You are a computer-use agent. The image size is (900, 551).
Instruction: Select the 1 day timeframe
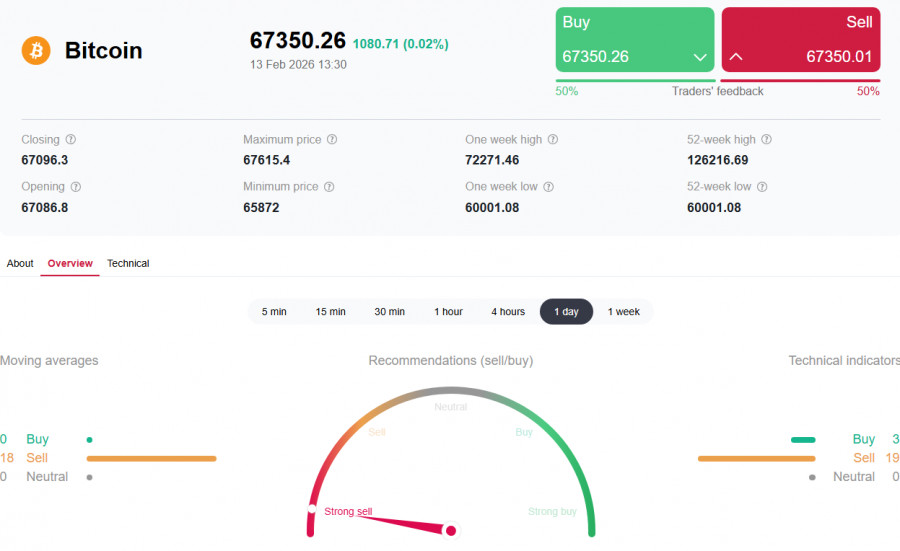[x=567, y=312]
